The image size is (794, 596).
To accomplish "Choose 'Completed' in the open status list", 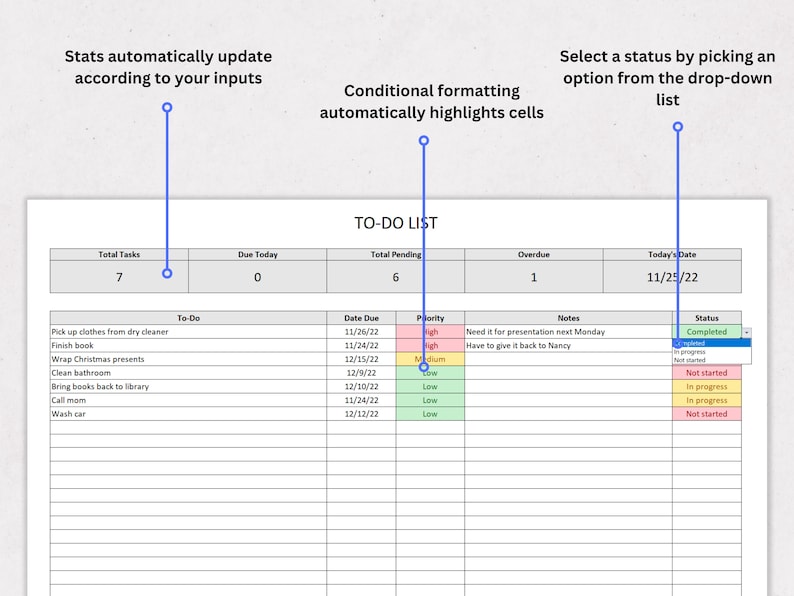I will pyautogui.click(x=711, y=343).
